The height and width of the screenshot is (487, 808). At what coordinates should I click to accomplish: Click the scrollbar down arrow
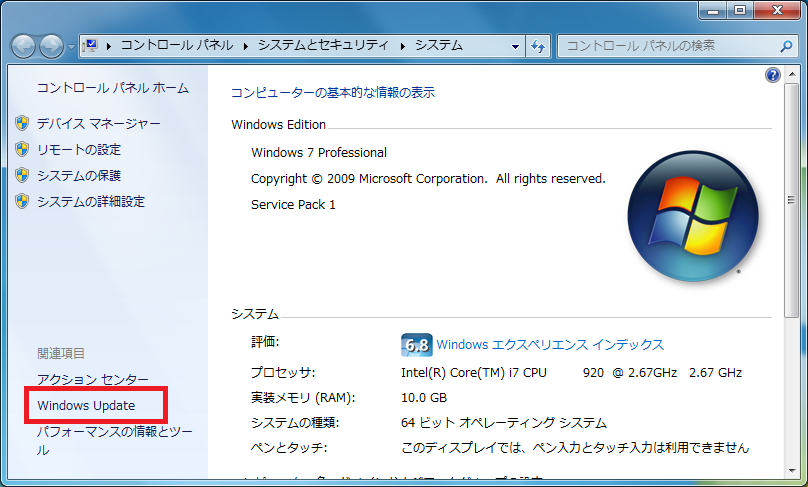click(x=793, y=470)
